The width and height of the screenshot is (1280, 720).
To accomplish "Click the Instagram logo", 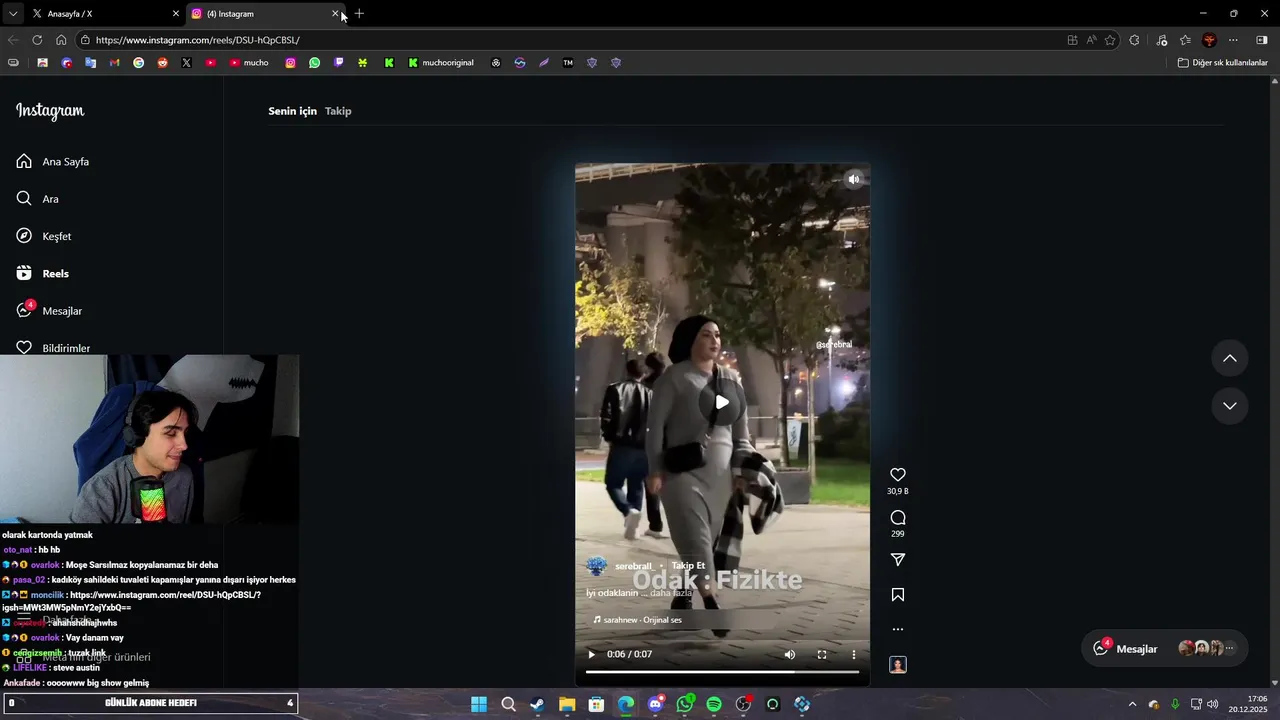I will coord(50,111).
